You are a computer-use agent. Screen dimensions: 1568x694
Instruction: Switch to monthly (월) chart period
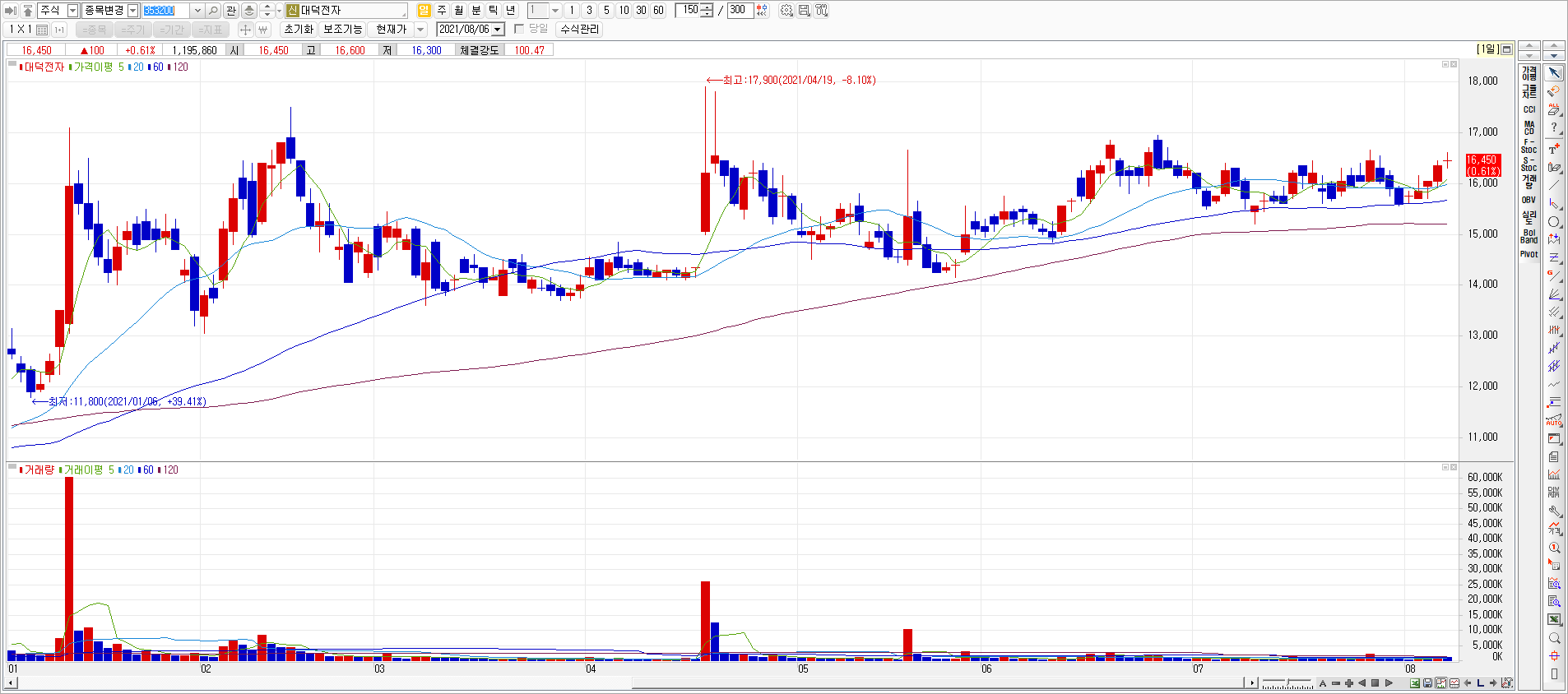tap(459, 10)
